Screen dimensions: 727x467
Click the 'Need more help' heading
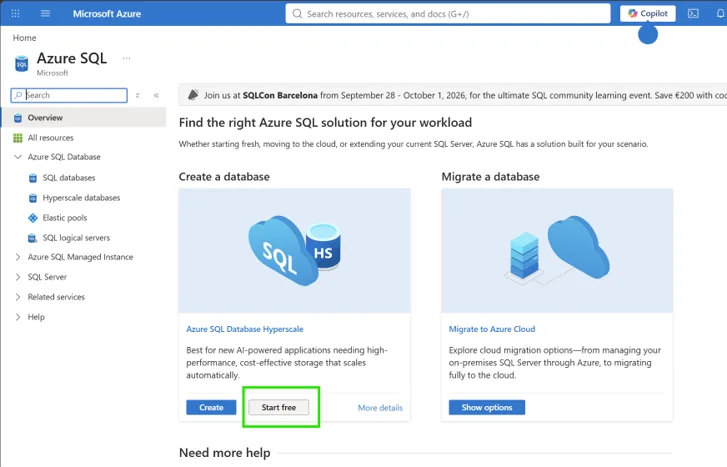(x=224, y=453)
